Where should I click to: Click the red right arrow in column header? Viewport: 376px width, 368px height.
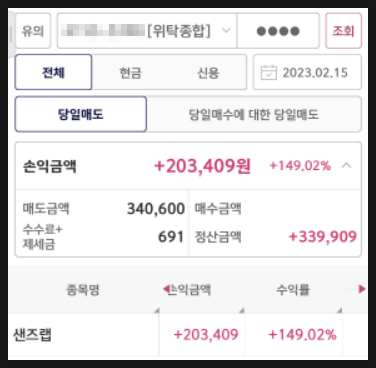(x=362, y=289)
